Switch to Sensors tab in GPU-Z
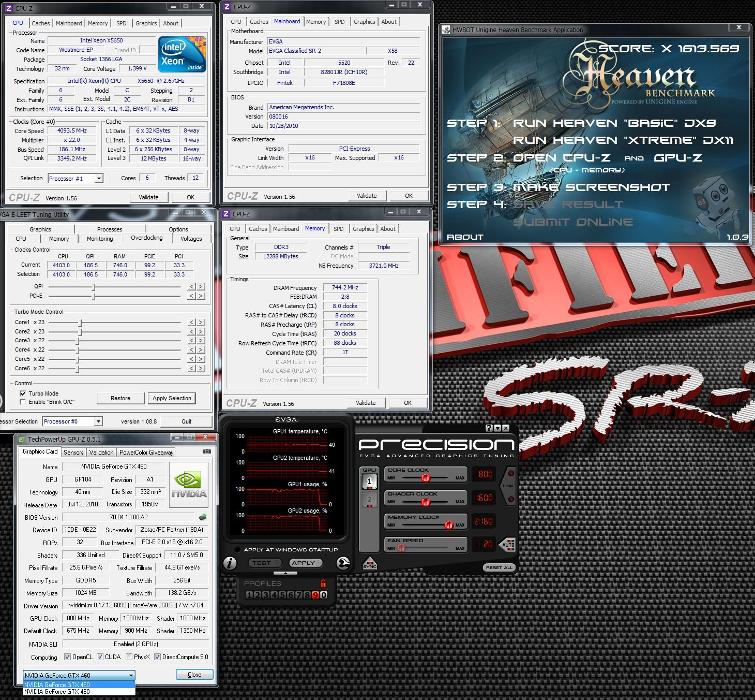The height and width of the screenshot is (700, 755). [73, 452]
